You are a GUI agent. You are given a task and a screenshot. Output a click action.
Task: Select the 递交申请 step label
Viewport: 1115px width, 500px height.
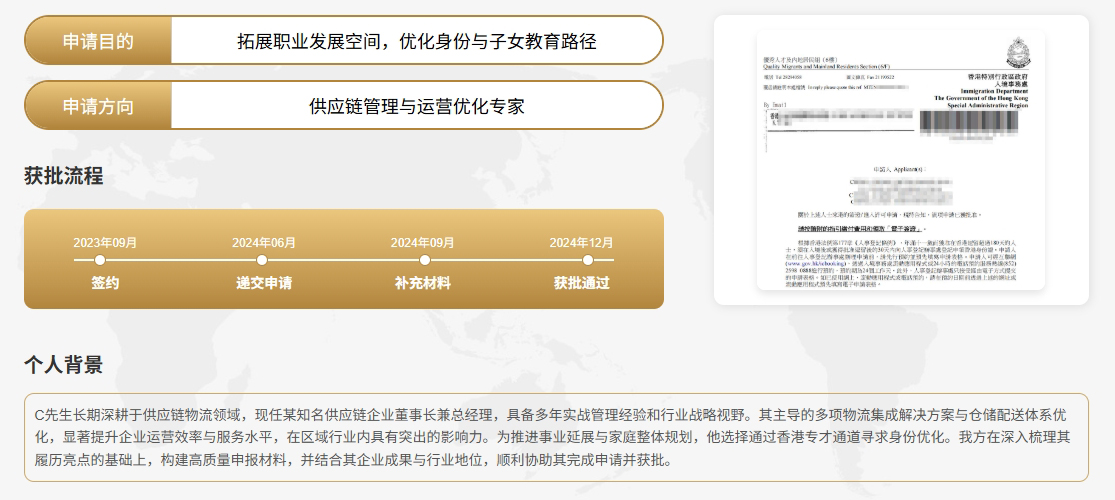(x=264, y=283)
